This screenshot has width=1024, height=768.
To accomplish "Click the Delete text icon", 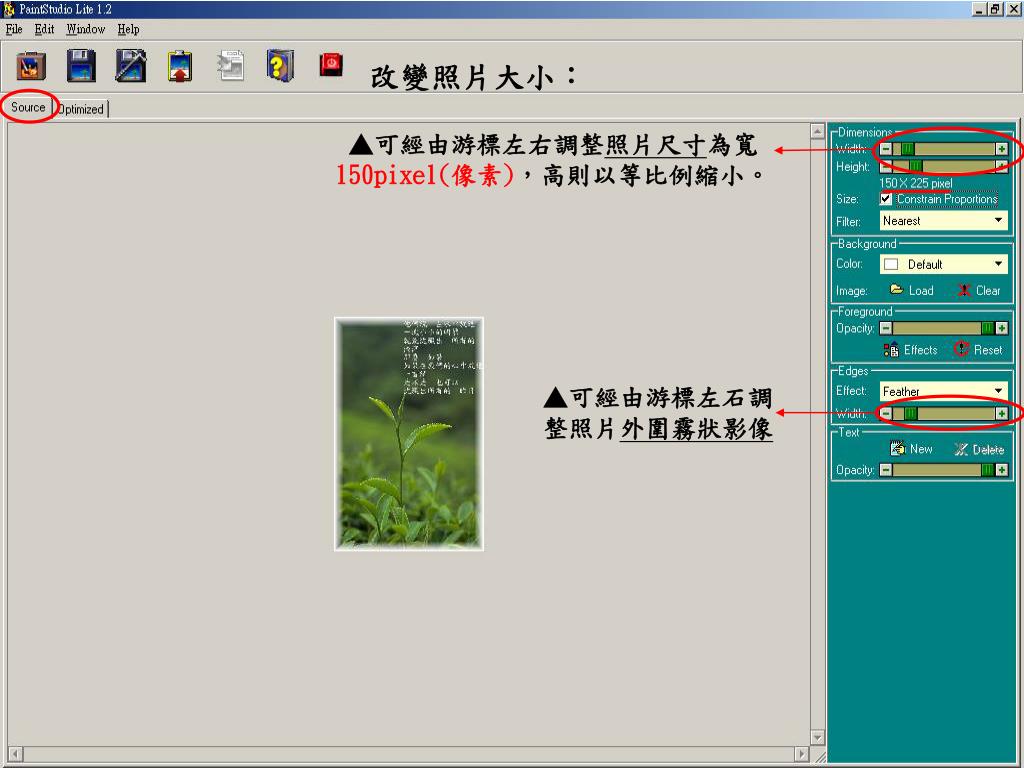I will pos(961,449).
